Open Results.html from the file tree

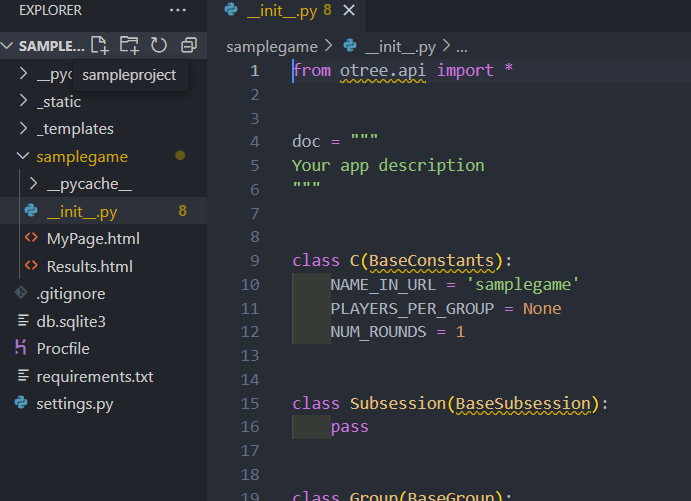coord(89,267)
